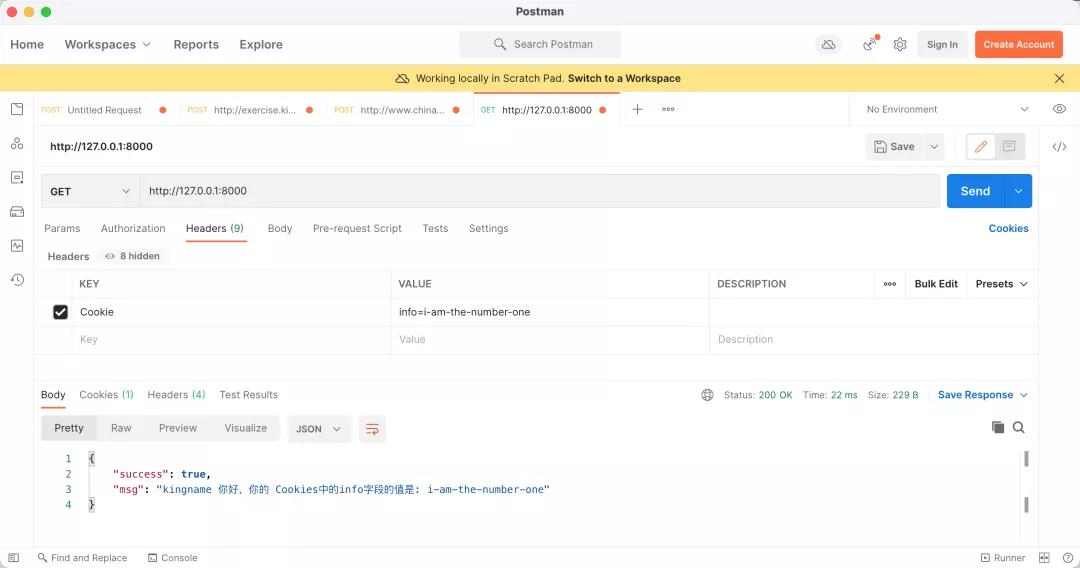The height and width of the screenshot is (568, 1080).
Task: Click the network globe icon
Action: (x=707, y=395)
